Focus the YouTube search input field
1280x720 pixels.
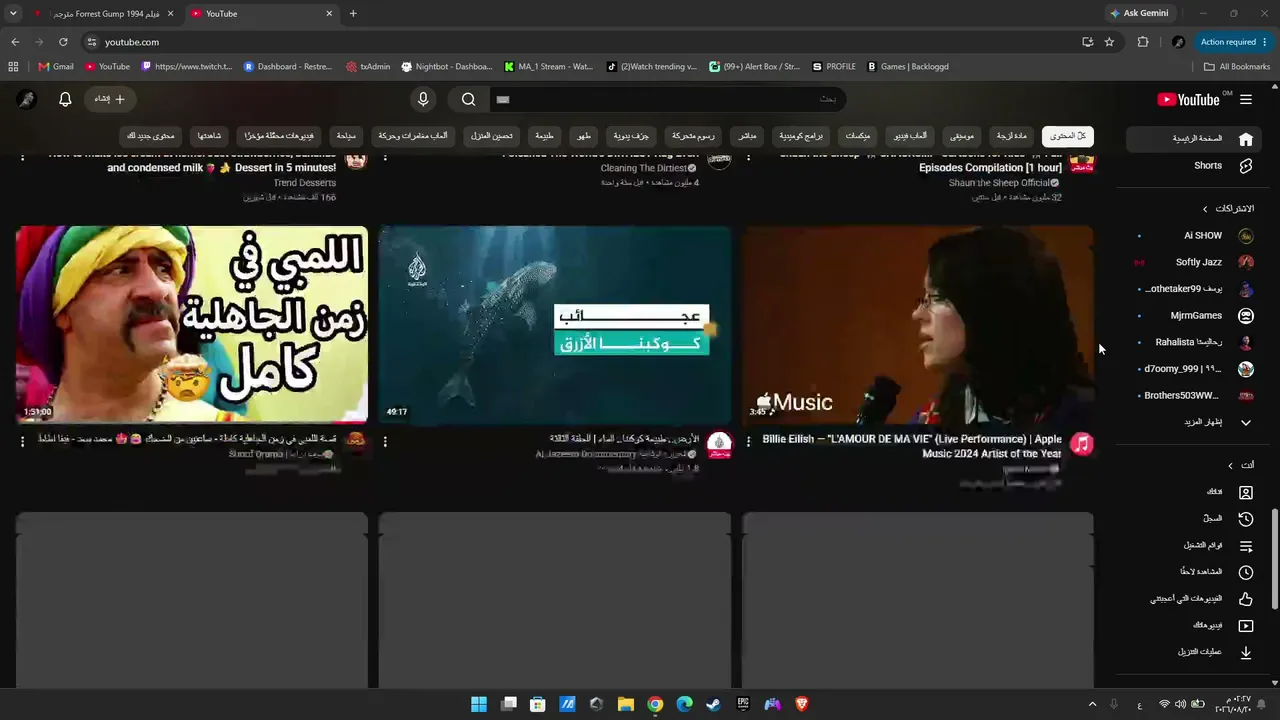click(666, 99)
